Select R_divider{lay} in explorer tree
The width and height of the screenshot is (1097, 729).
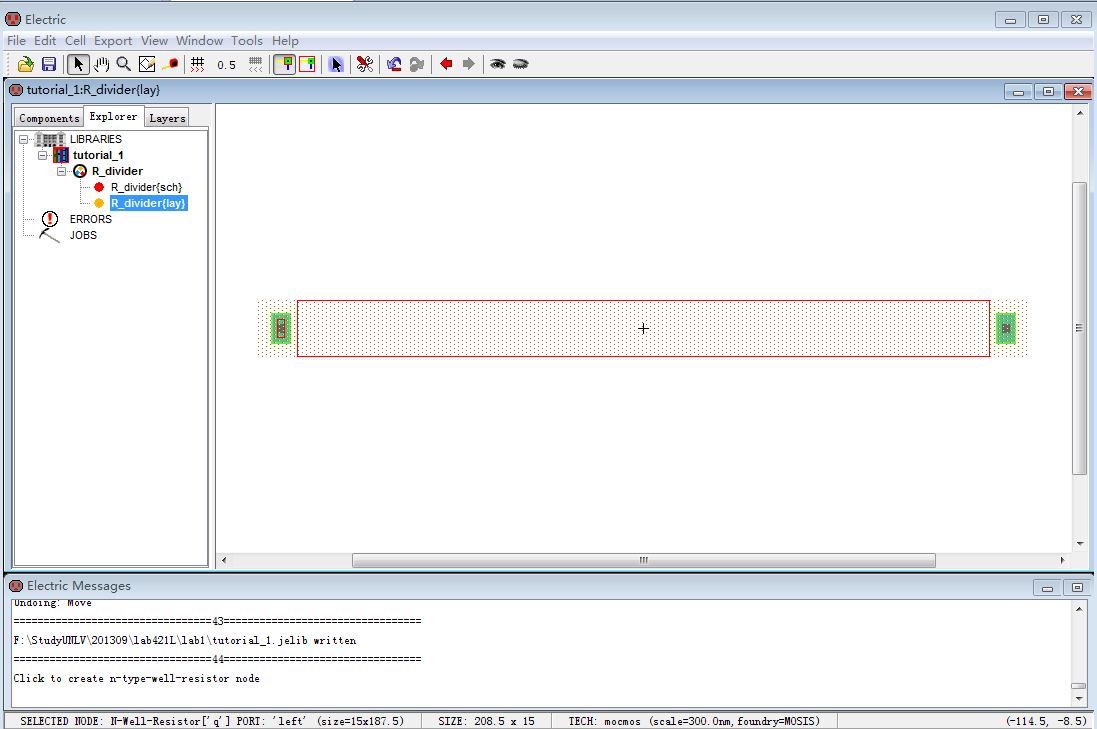148,204
